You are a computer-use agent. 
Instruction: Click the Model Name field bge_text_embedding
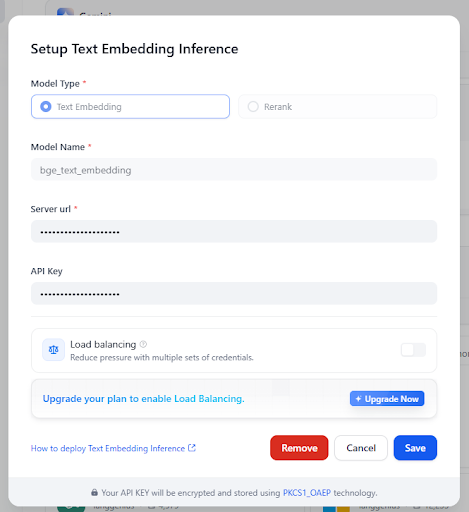(234, 170)
